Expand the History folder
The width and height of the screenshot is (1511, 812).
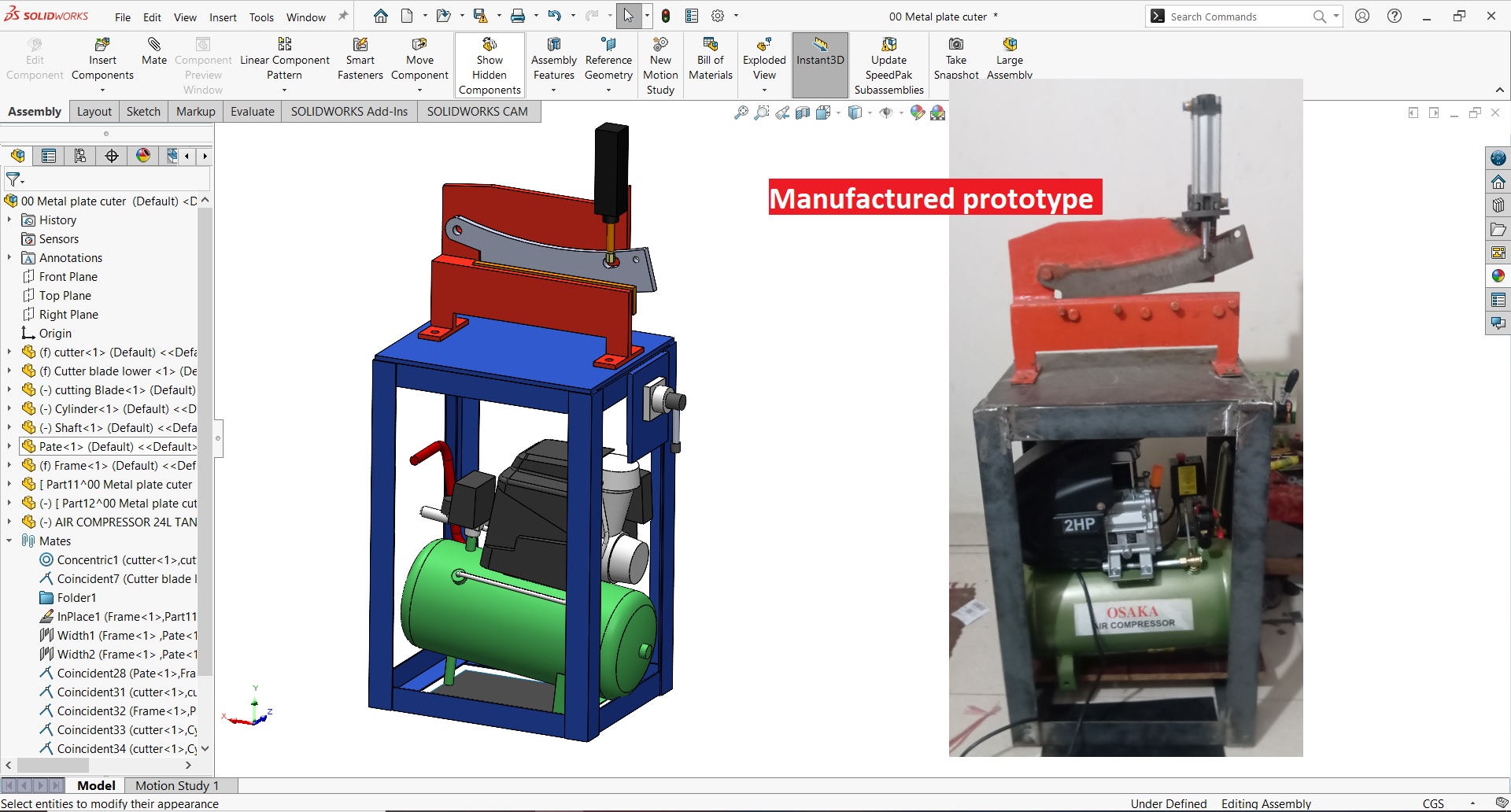click(9, 220)
